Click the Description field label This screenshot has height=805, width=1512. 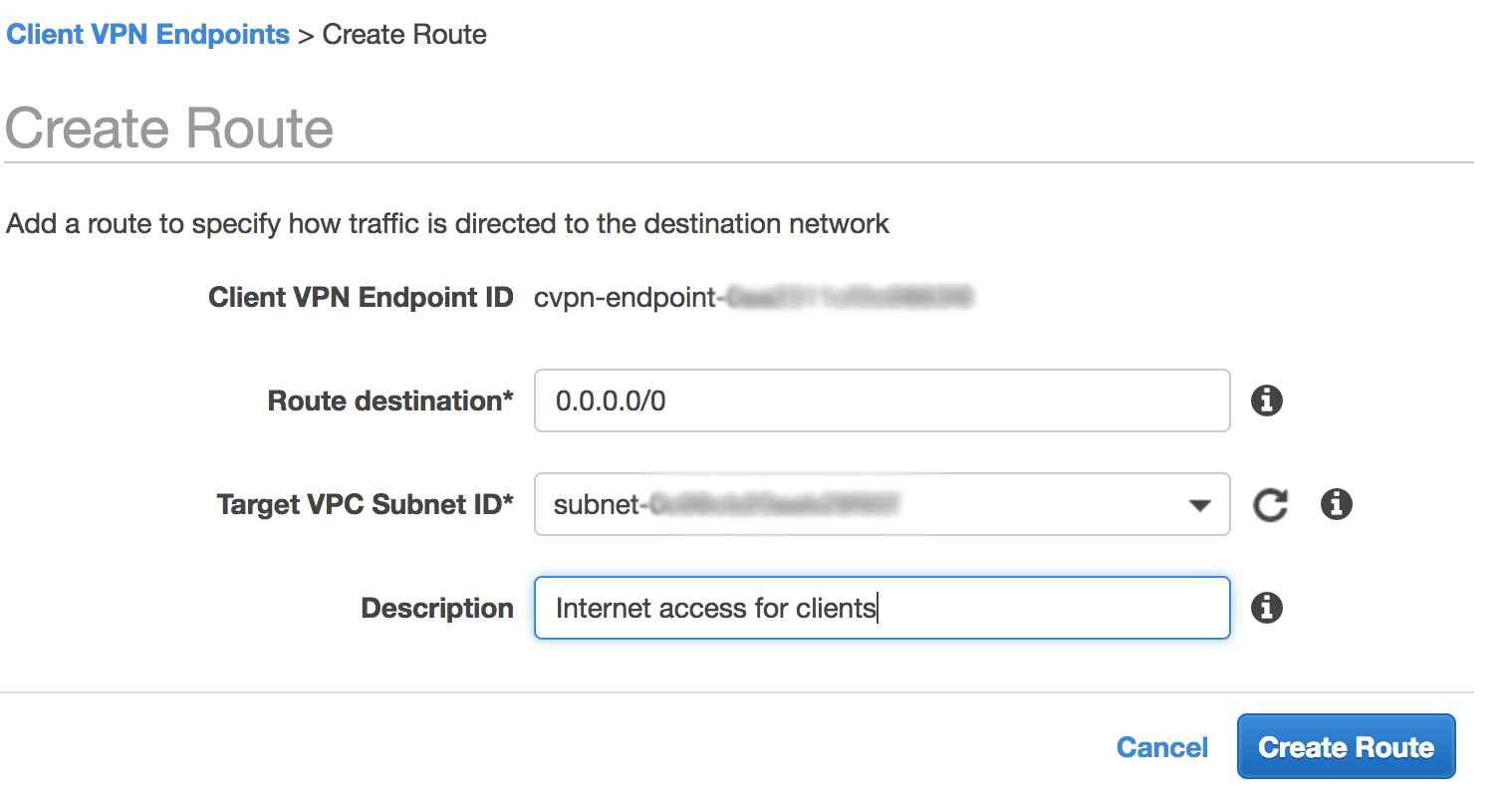437,608
